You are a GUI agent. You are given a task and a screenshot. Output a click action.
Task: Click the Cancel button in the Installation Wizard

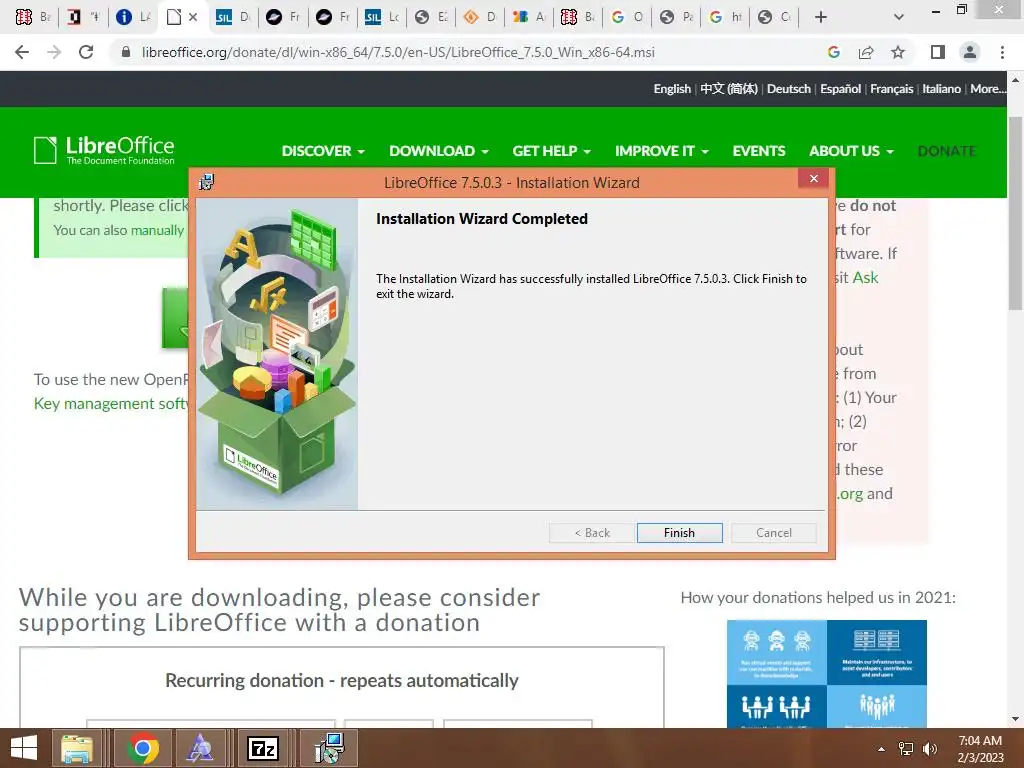pyautogui.click(x=774, y=533)
